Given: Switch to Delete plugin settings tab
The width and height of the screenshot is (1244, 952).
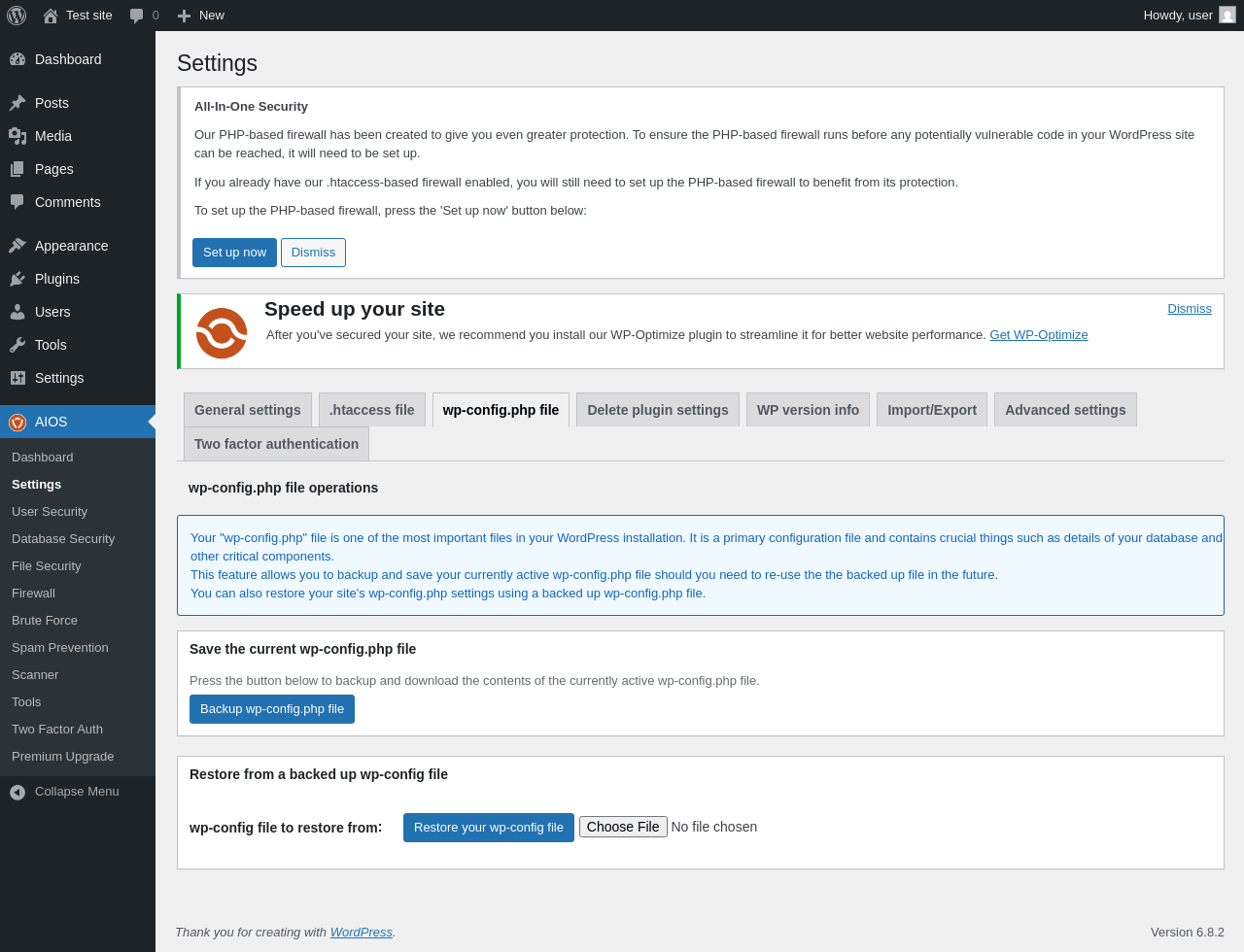Looking at the screenshot, I should pyautogui.click(x=658, y=410).
